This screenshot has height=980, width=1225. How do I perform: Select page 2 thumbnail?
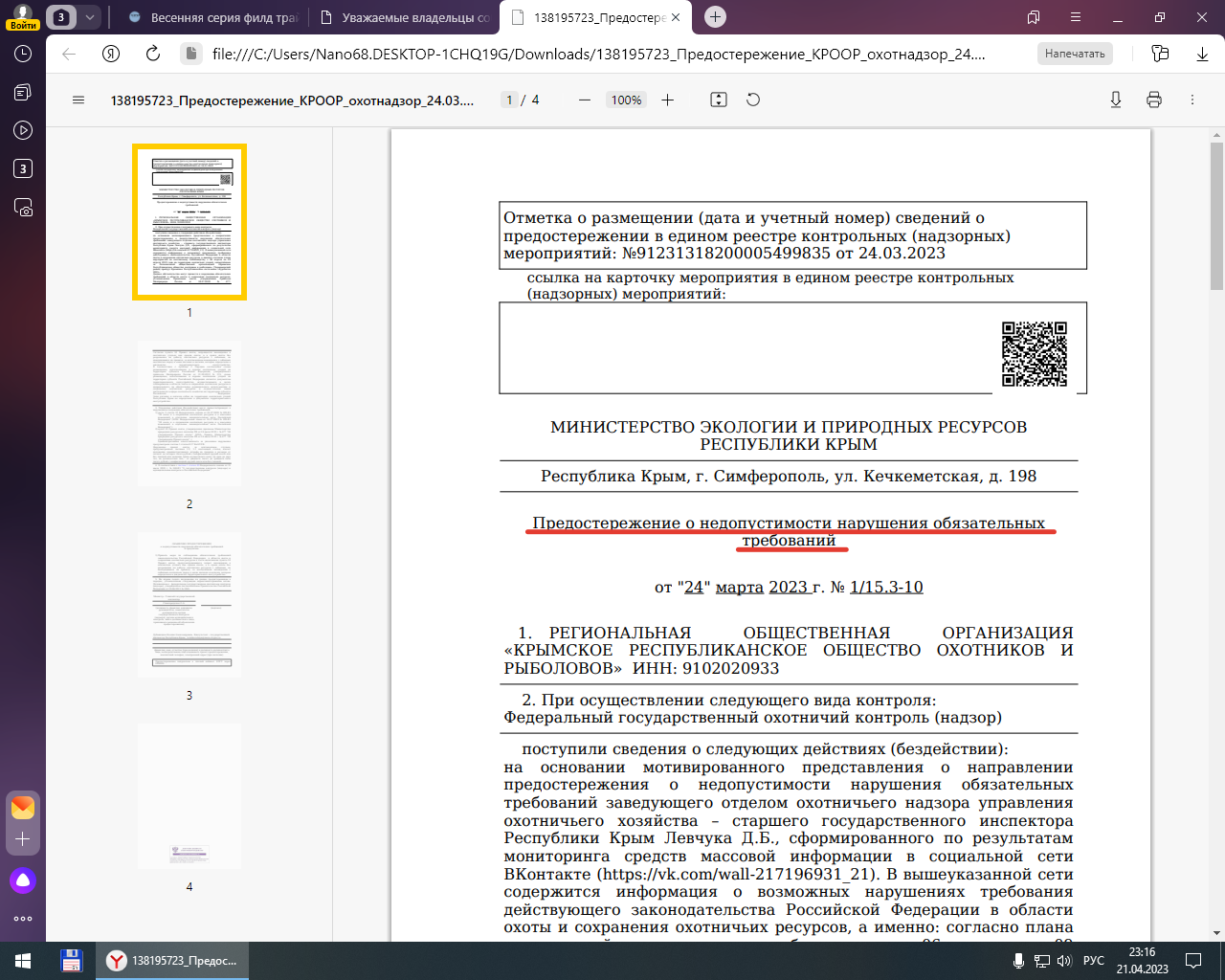point(189,414)
